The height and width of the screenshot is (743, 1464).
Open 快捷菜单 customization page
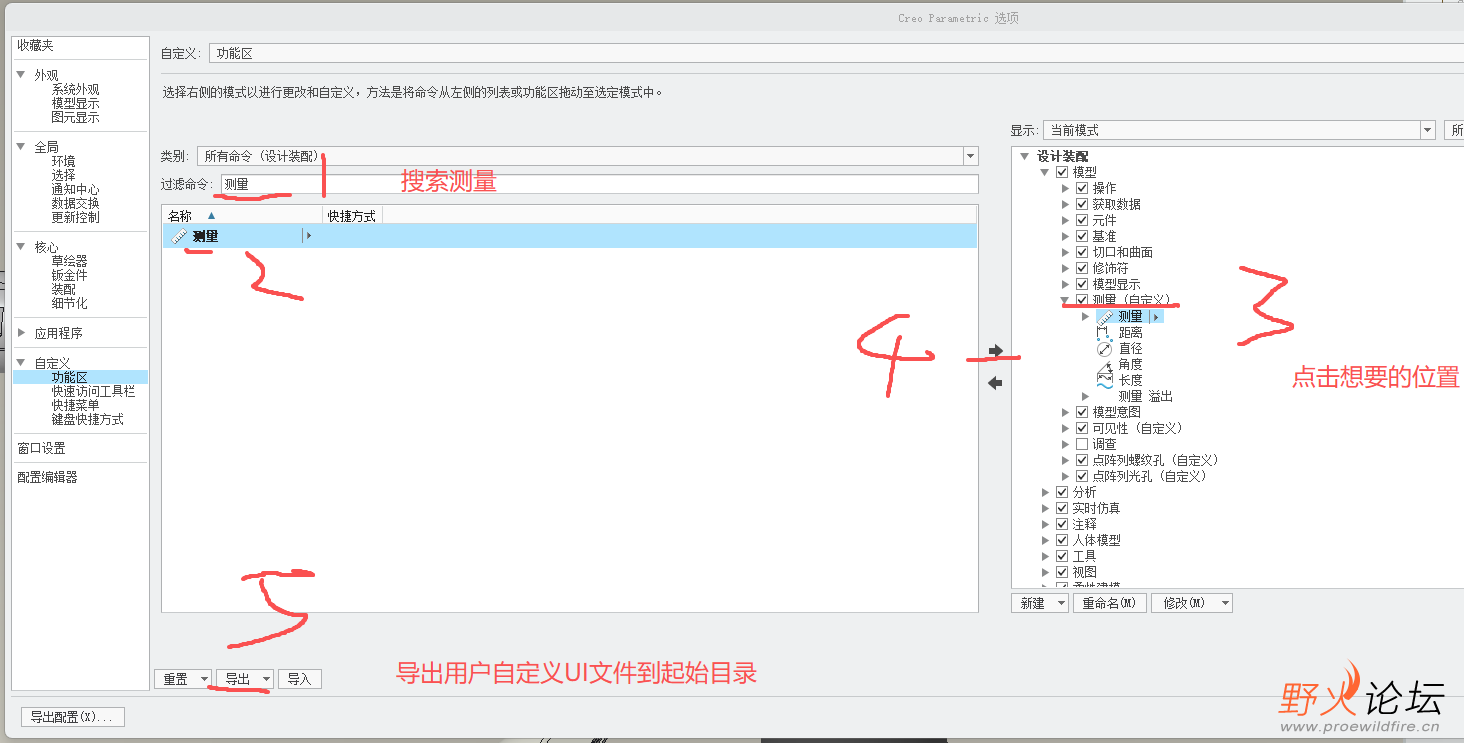(75, 405)
